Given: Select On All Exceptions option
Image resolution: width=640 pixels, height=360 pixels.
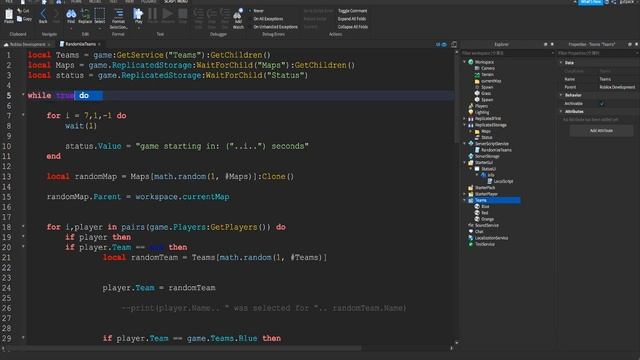Looking at the screenshot, I should 268,19.
